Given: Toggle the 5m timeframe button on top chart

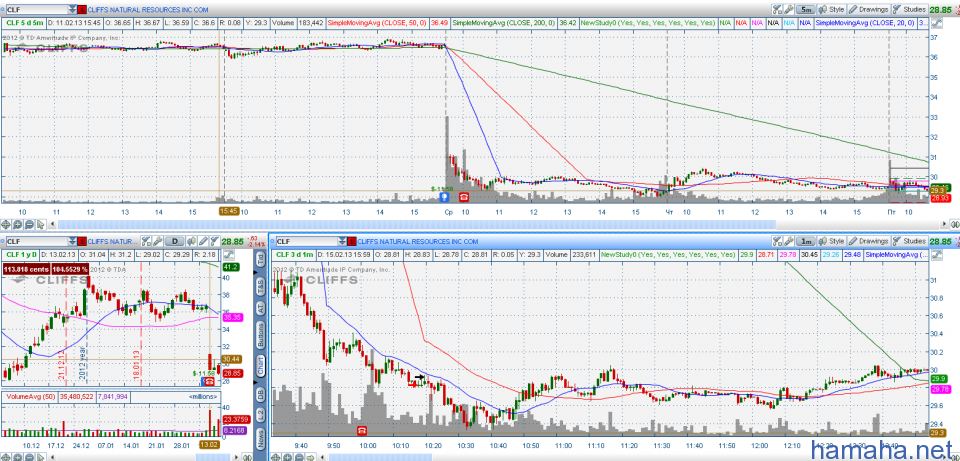Looking at the screenshot, I should point(806,8).
